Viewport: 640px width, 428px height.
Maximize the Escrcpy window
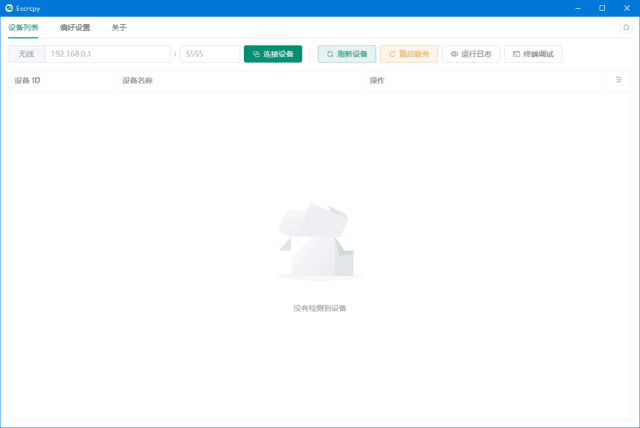pyautogui.click(x=601, y=8)
